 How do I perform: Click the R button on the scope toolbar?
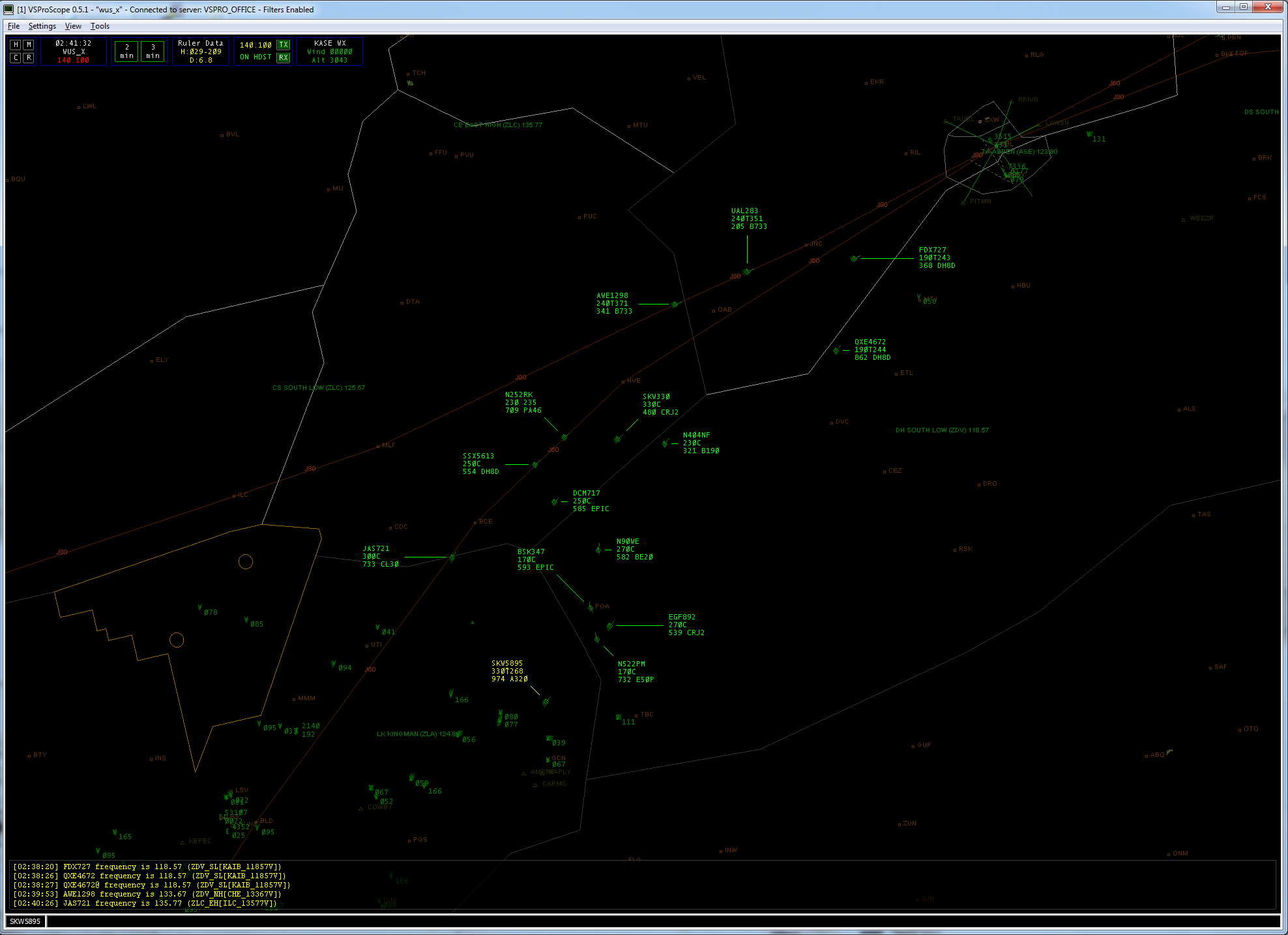pyautogui.click(x=28, y=57)
